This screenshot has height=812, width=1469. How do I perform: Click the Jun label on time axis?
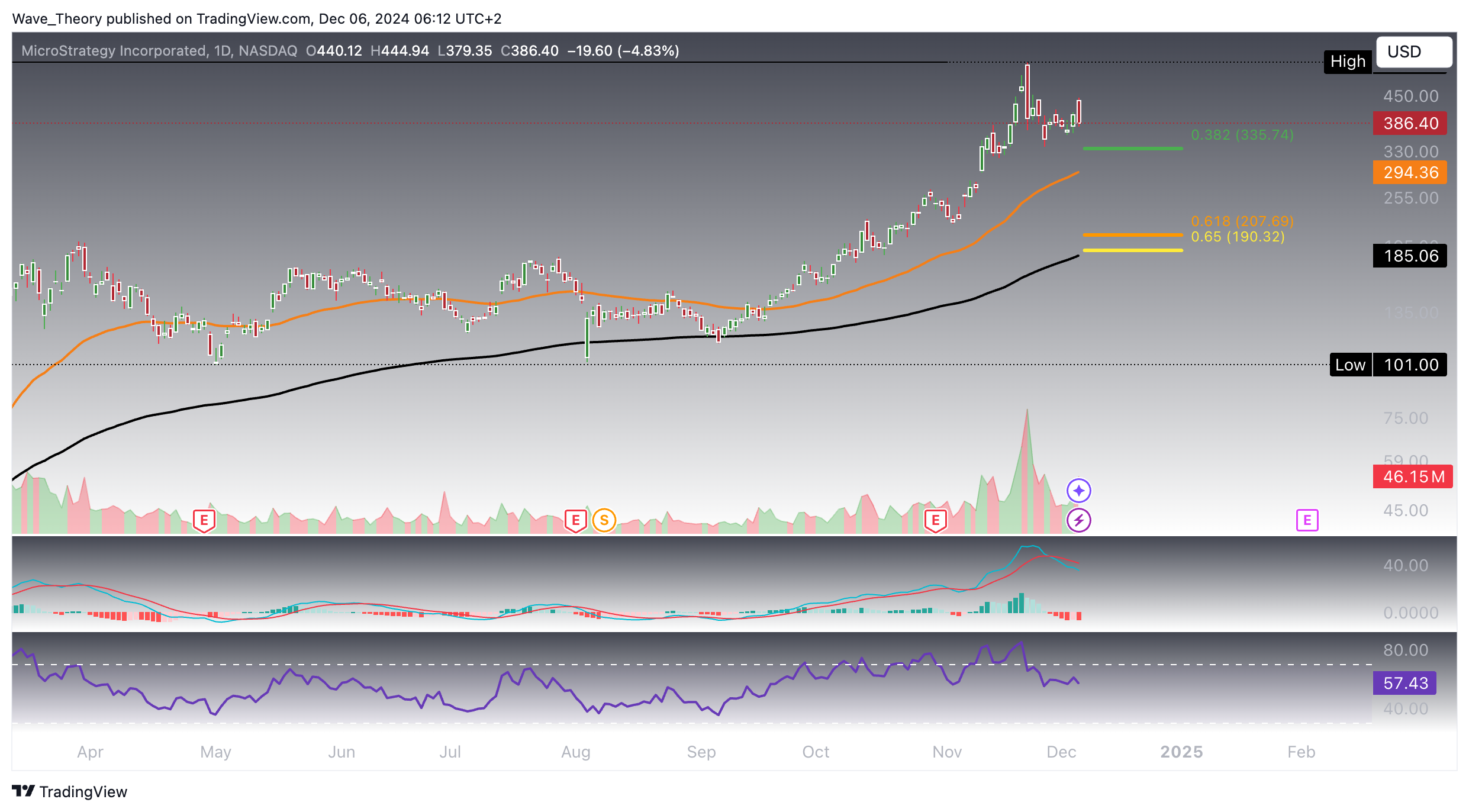342,752
